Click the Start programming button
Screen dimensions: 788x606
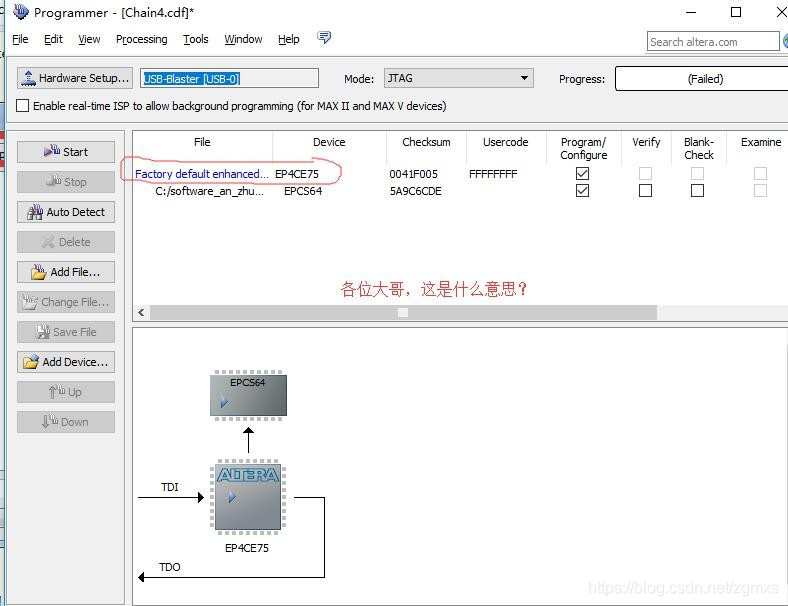[x=66, y=152]
